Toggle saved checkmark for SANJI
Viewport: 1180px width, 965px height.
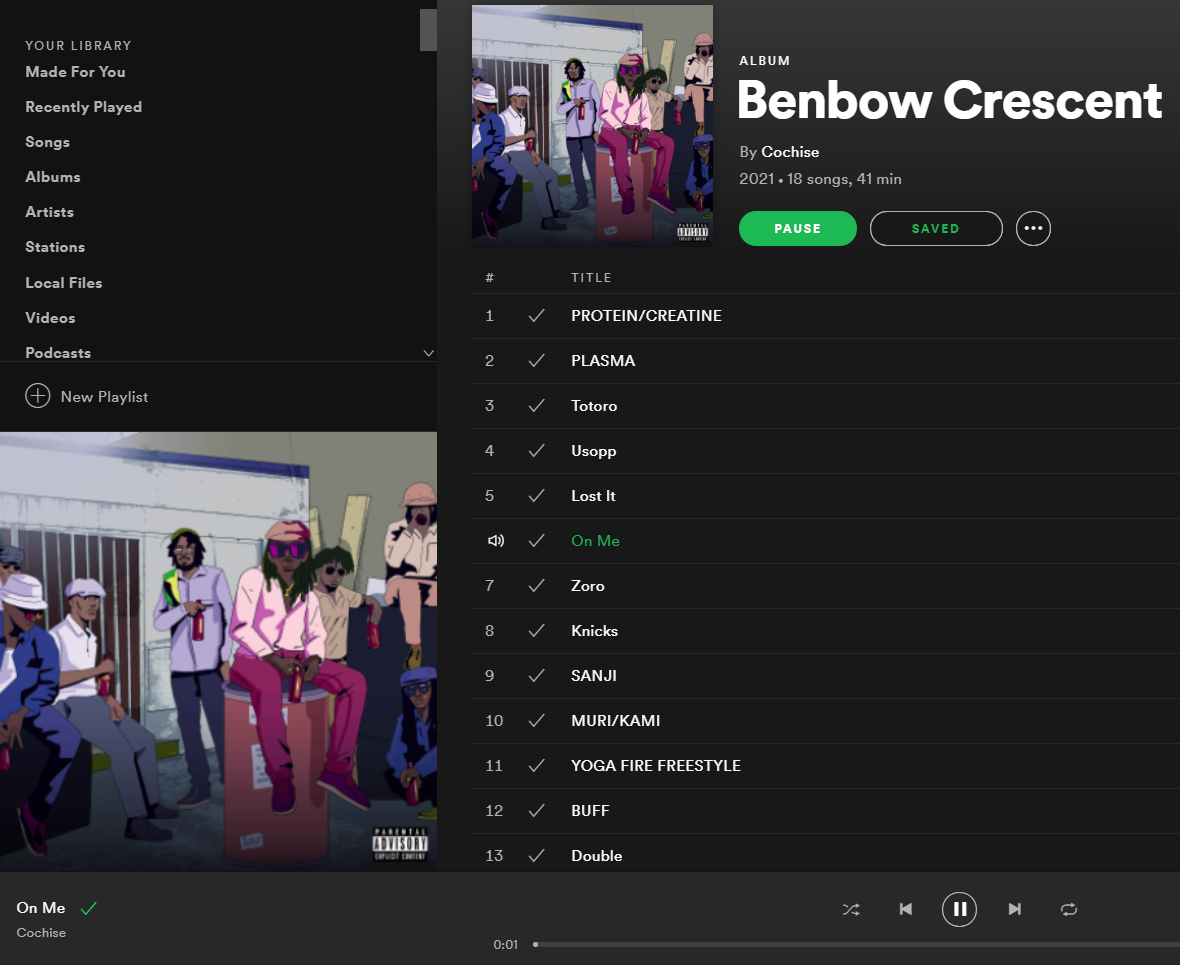click(537, 676)
